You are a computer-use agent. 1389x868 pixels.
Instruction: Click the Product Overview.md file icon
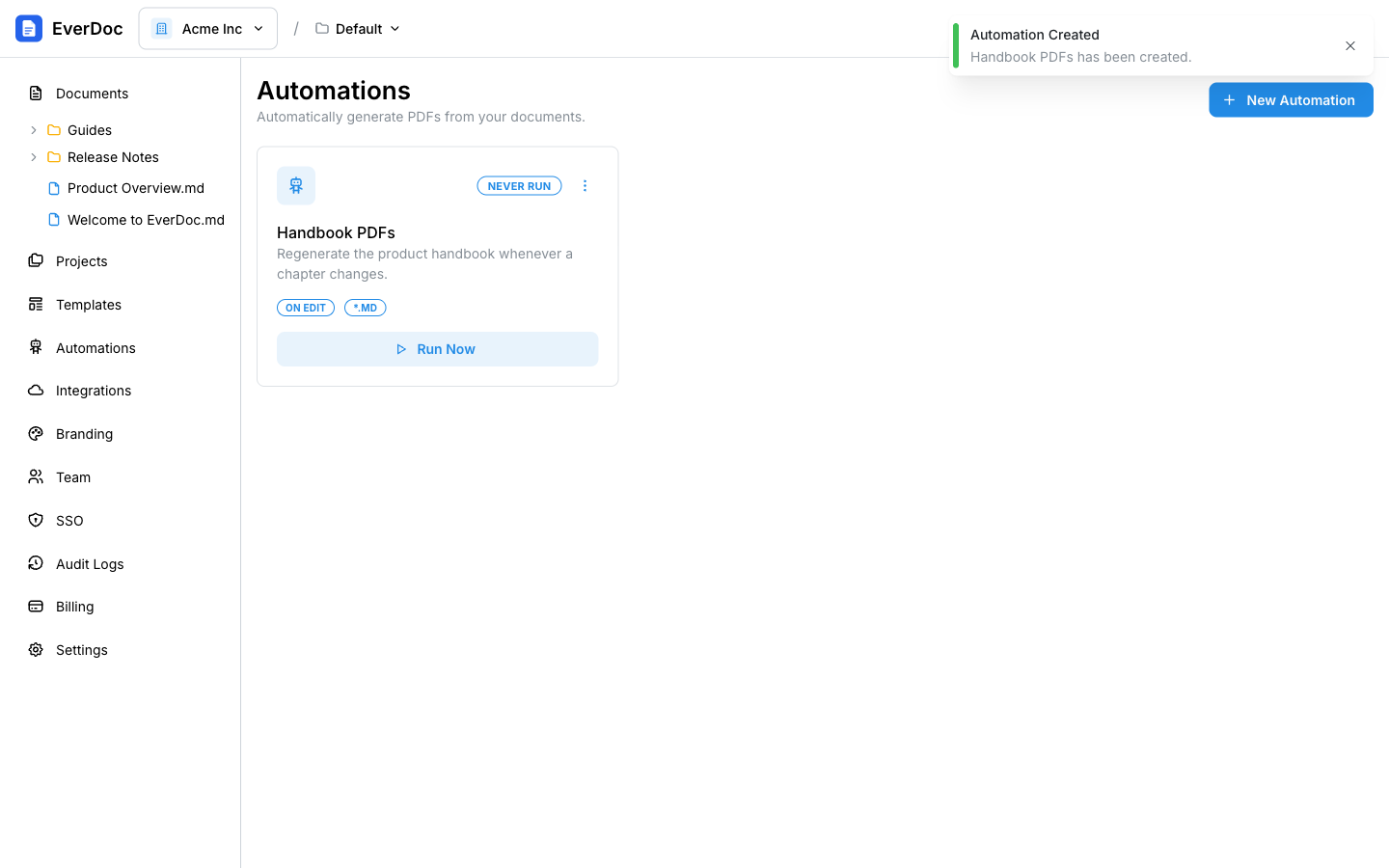coord(54,188)
